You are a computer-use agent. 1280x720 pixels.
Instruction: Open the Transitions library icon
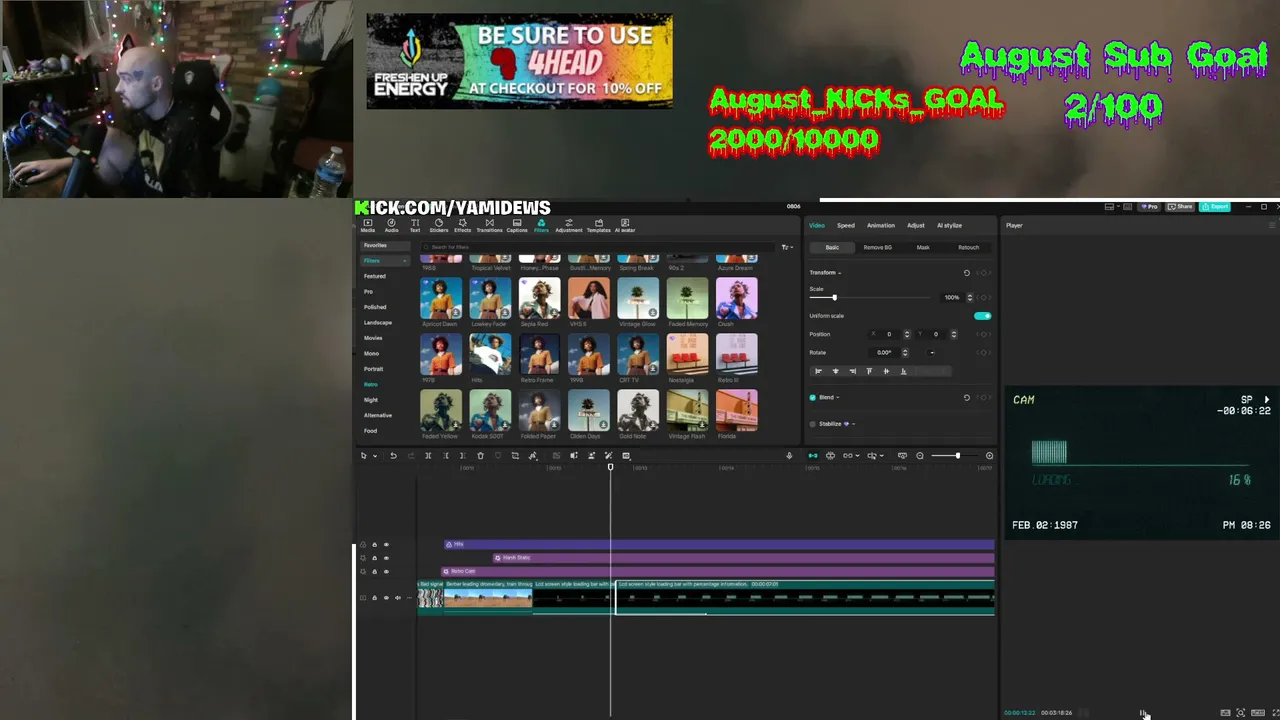click(x=489, y=225)
